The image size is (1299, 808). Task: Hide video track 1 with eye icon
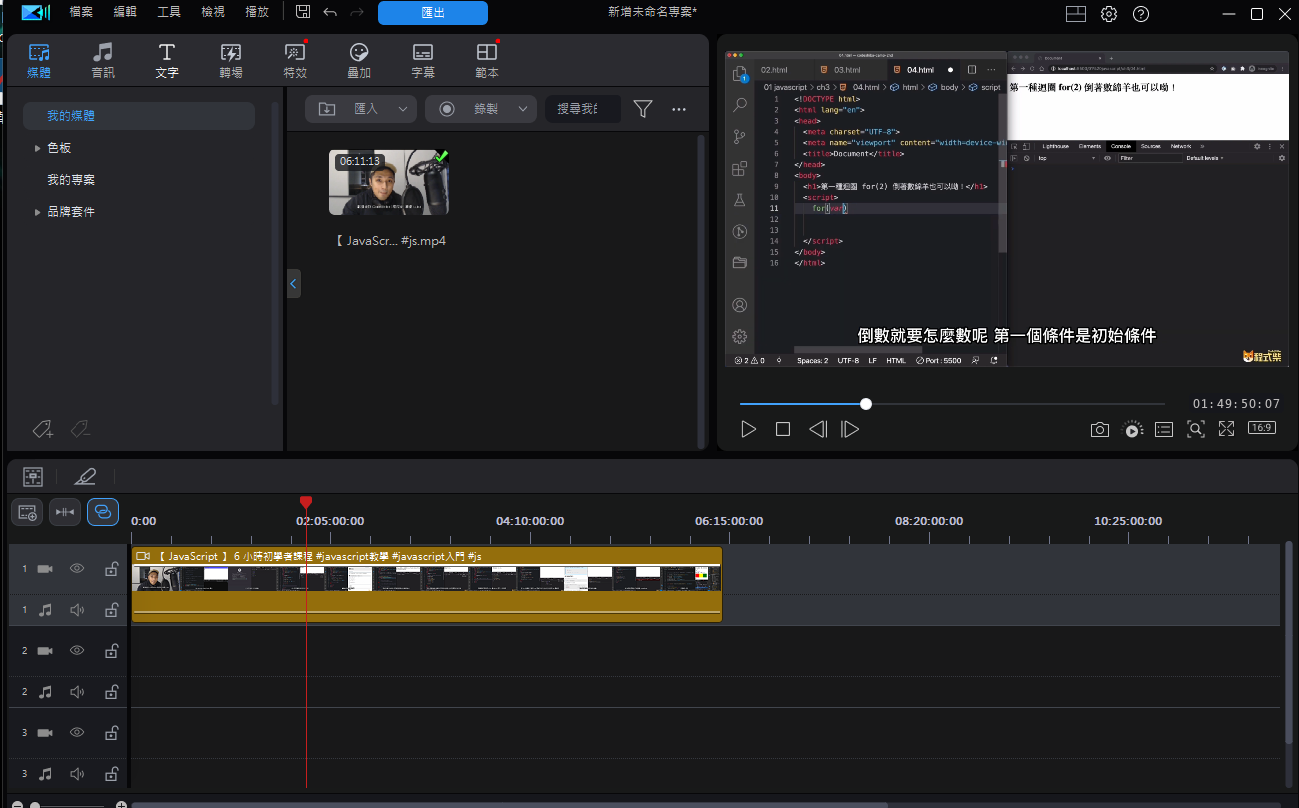[x=77, y=569]
